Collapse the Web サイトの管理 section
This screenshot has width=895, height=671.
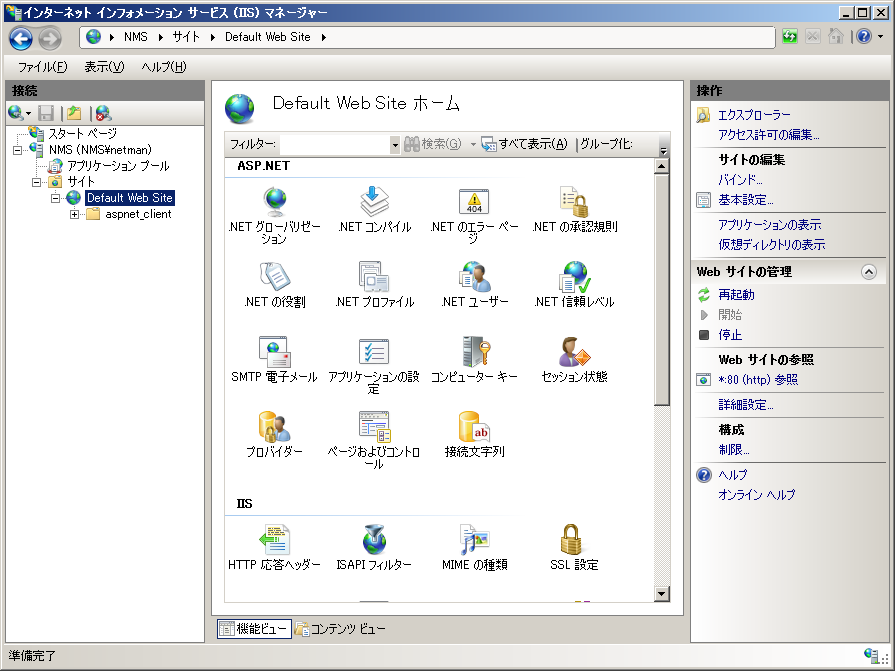[x=869, y=272]
